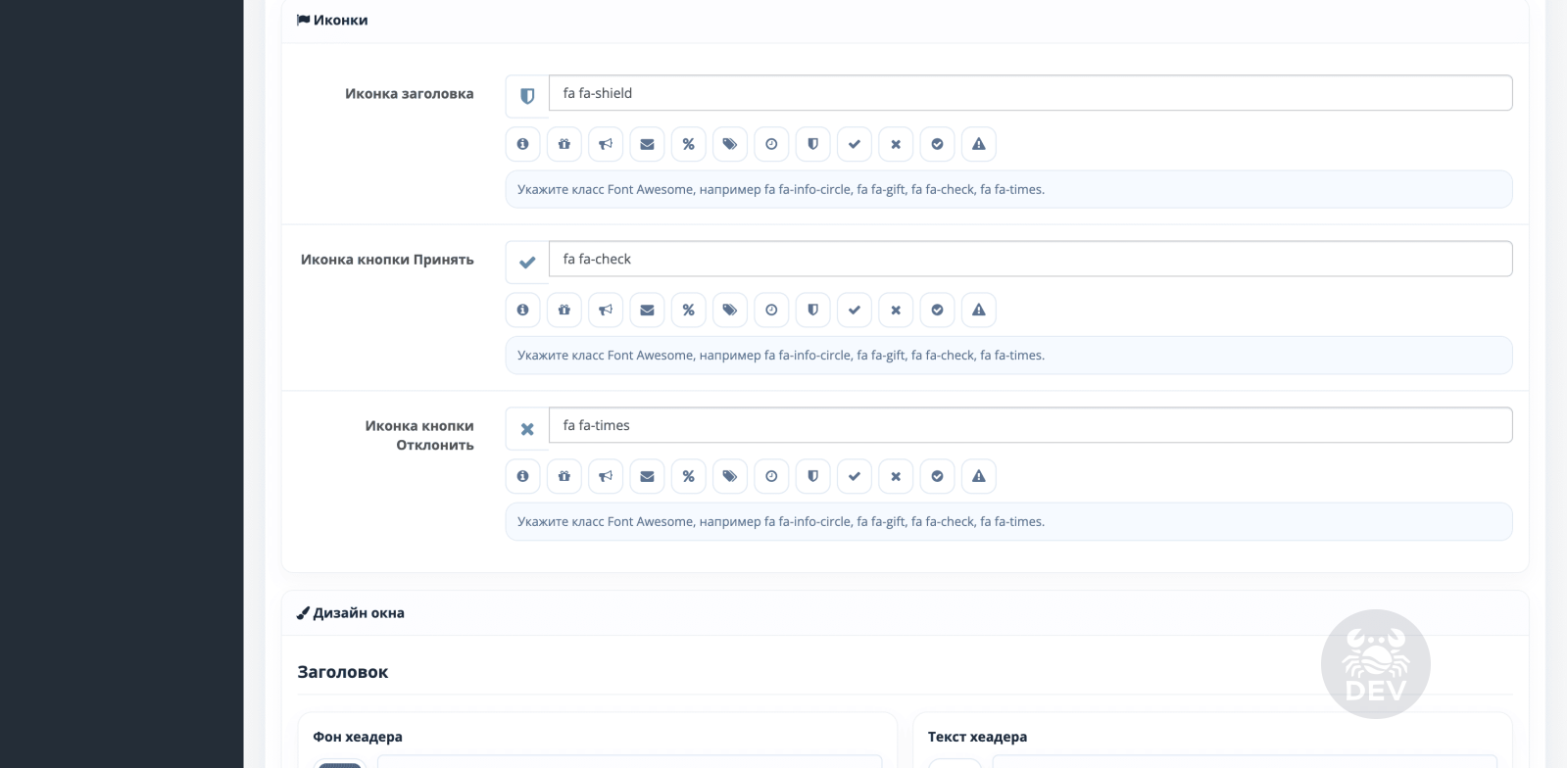Use checkmark icon preset for Иконка заголовка
Viewport: 1568px width, 768px height.
(855, 144)
